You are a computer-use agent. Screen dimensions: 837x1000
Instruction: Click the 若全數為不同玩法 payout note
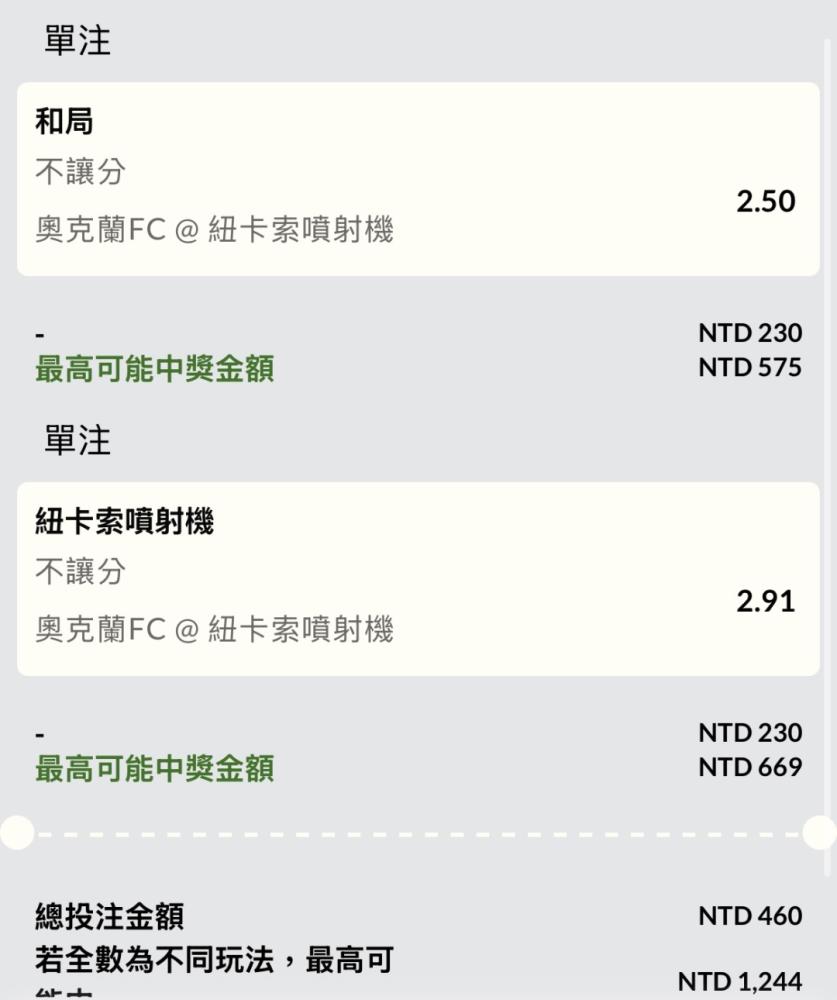tap(214, 971)
